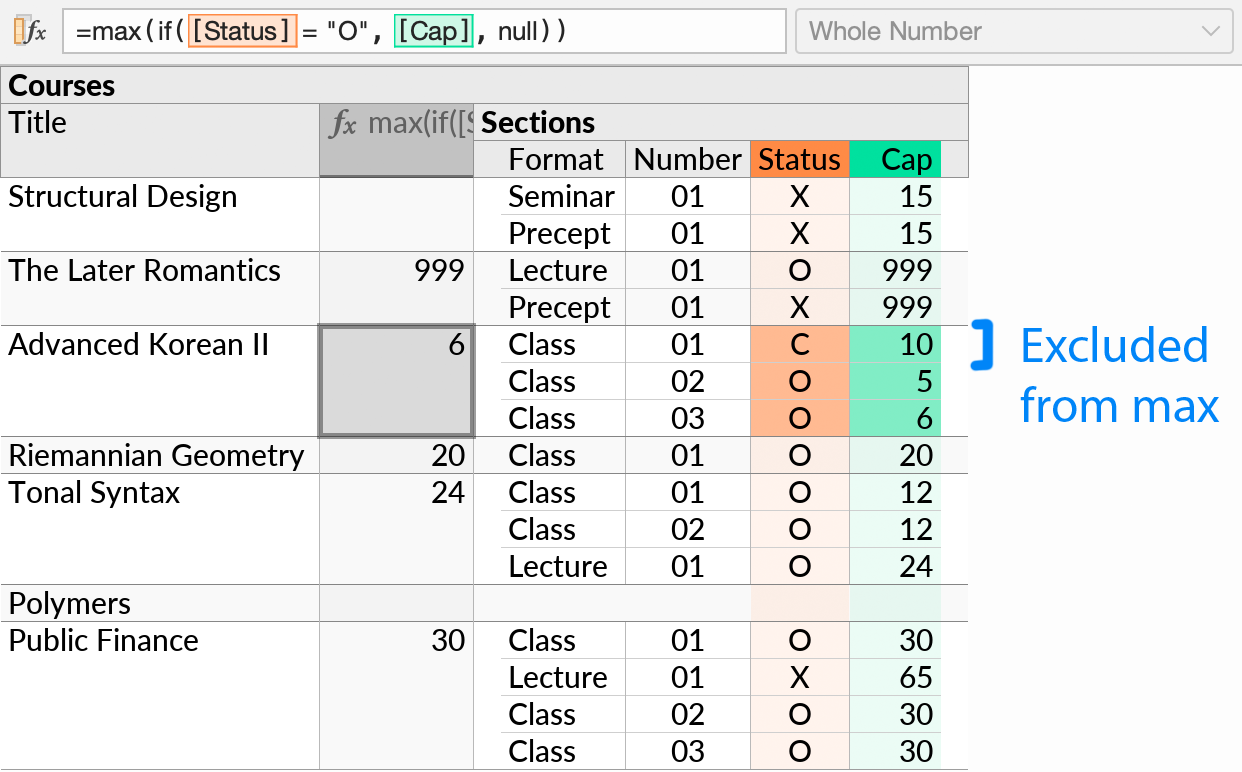Click the fx icon in the max column header
This screenshot has height=772, width=1242.
click(345, 122)
